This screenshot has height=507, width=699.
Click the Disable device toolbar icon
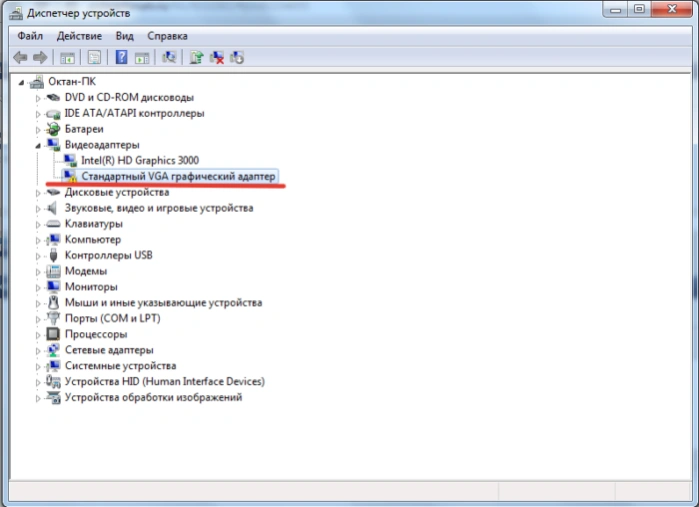(x=237, y=58)
